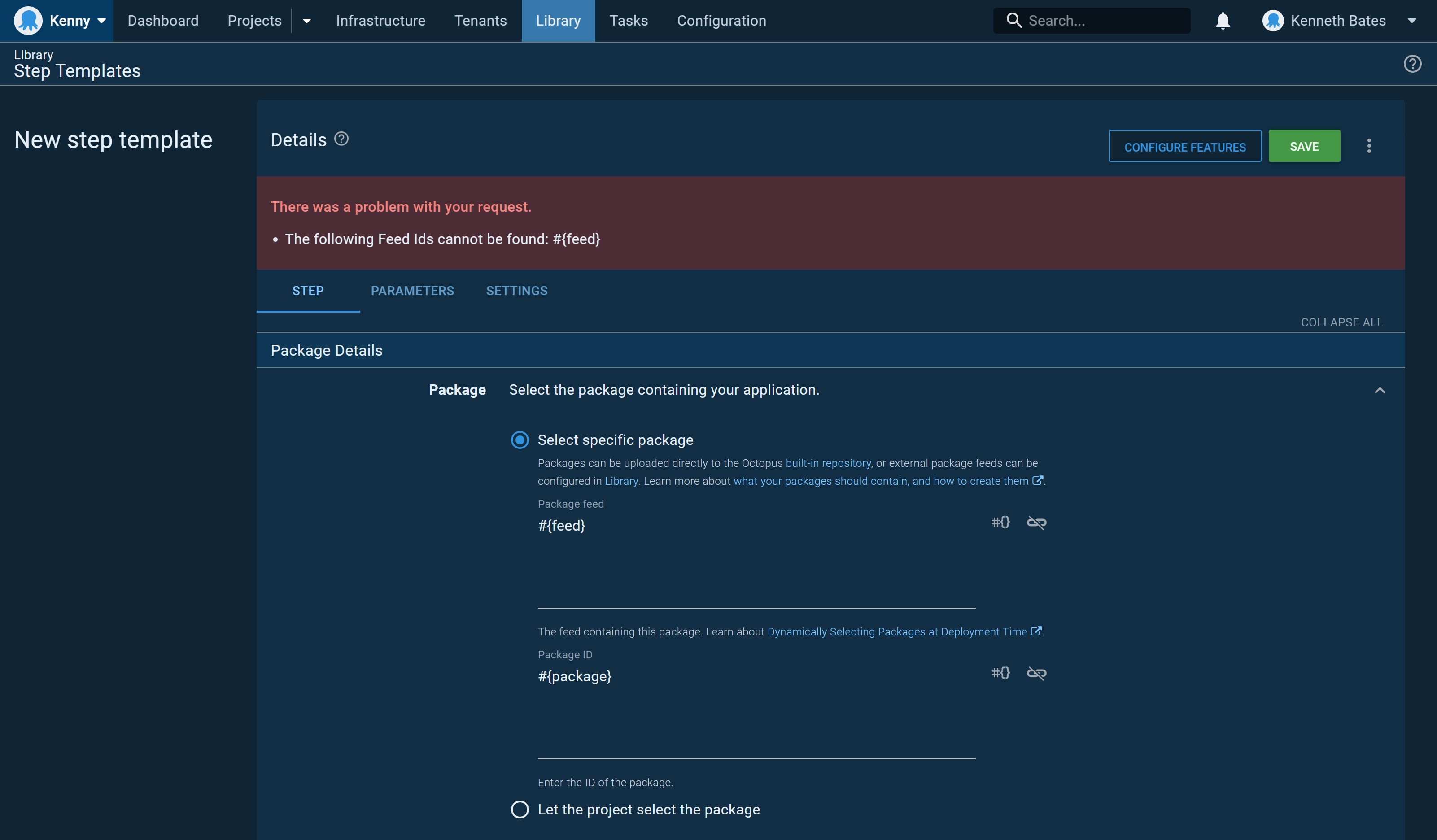Open the insert variable icon beside Package feed
1437x840 pixels.
[1001, 522]
